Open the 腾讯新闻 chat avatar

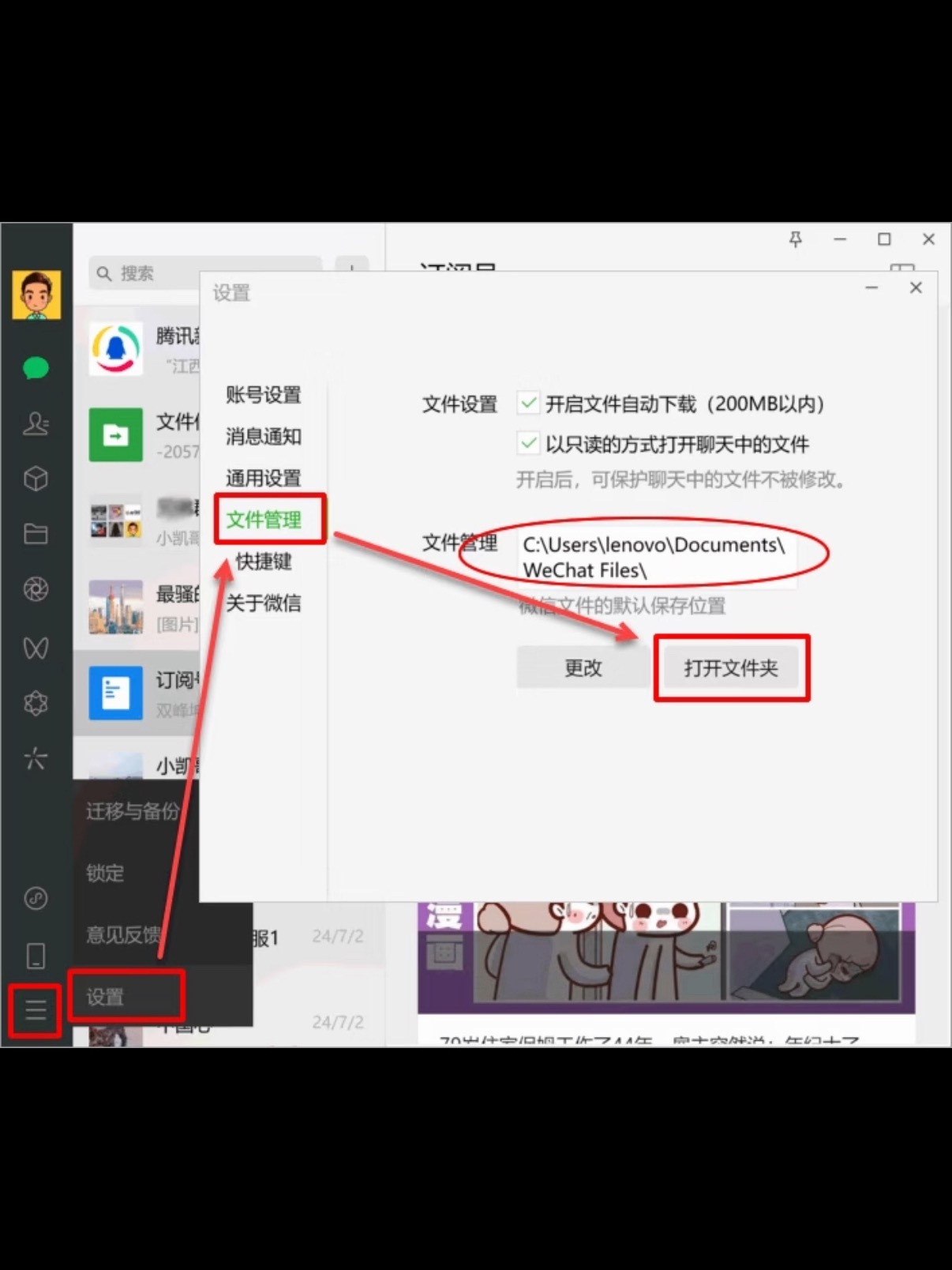pyautogui.click(x=116, y=348)
